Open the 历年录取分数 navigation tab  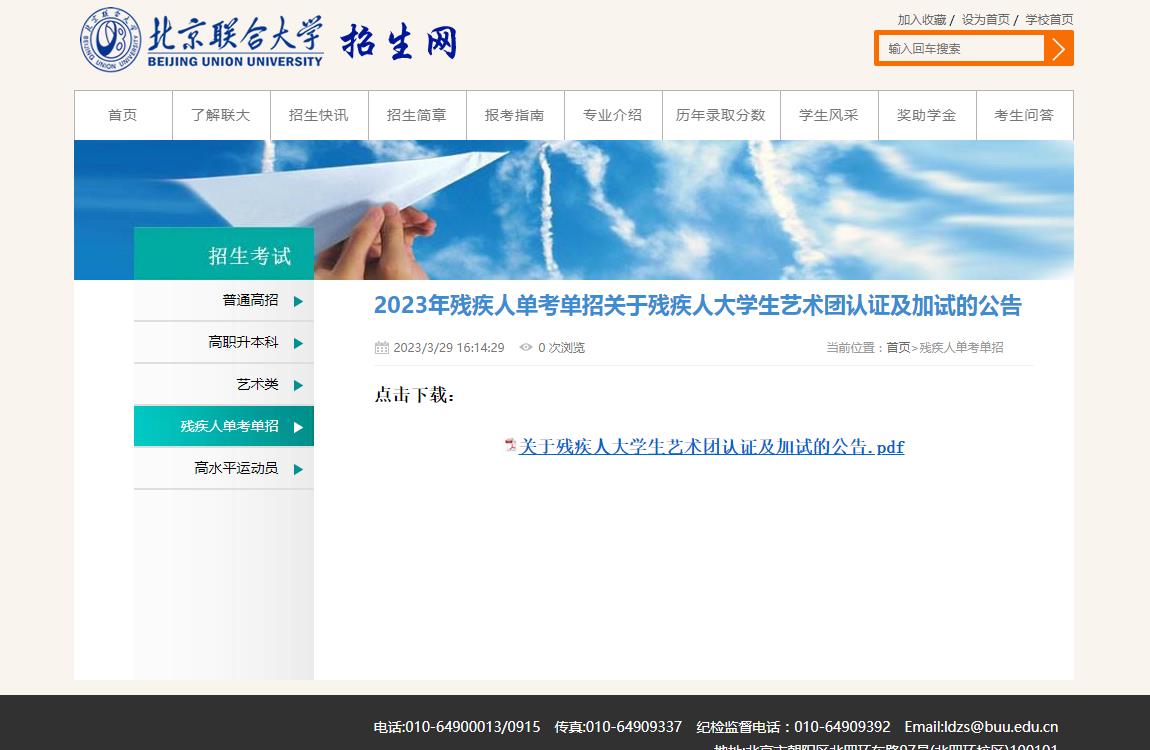coord(721,115)
